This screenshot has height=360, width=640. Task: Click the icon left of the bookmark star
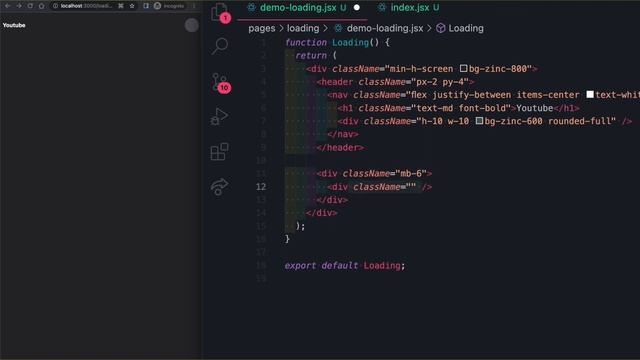(x=121, y=6)
